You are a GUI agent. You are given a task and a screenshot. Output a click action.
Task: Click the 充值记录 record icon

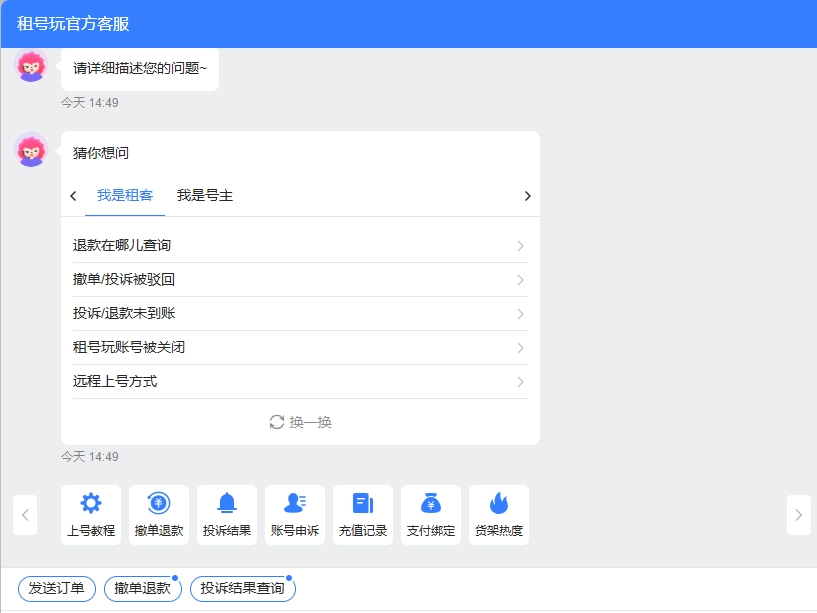[363, 504]
